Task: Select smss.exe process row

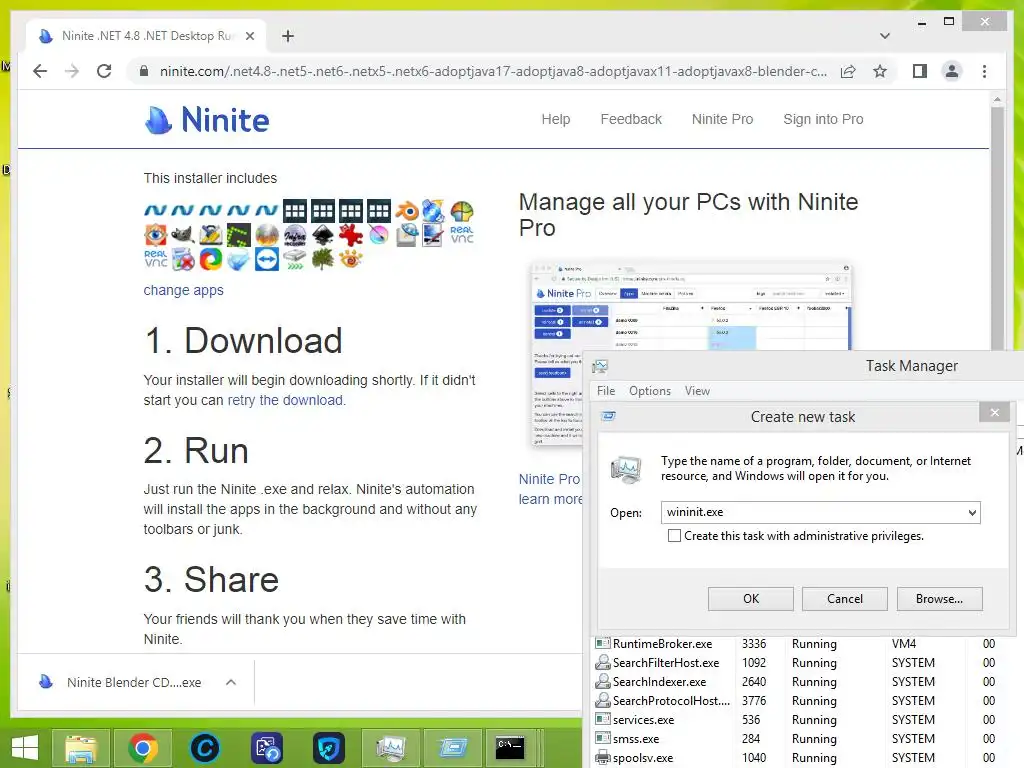Action: [x=805, y=739]
